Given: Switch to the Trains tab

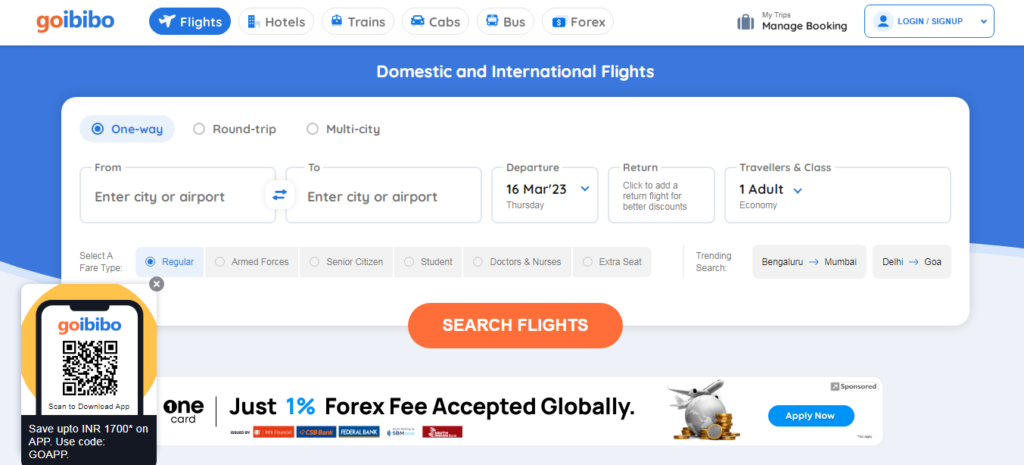Looking at the screenshot, I should click(x=359, y=21).
